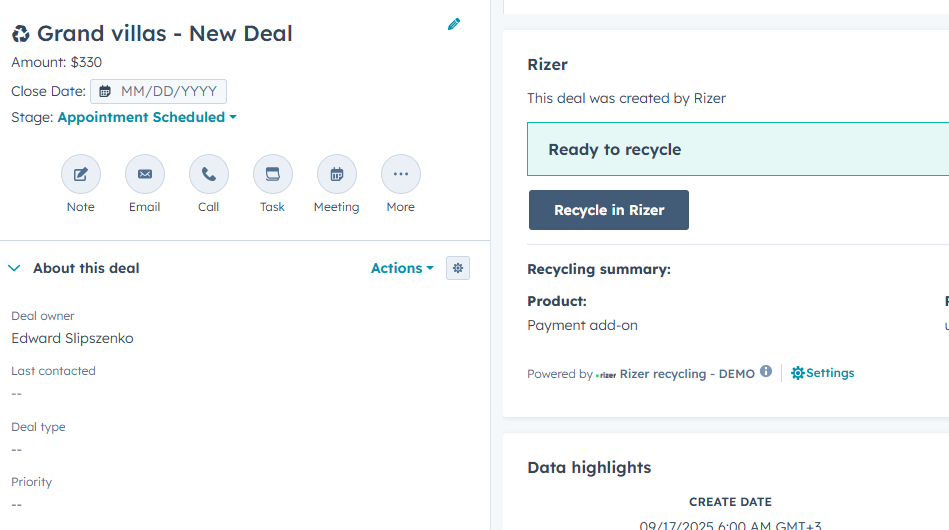
Task: Click the Deal type empty field
Action: click(17, 449)
